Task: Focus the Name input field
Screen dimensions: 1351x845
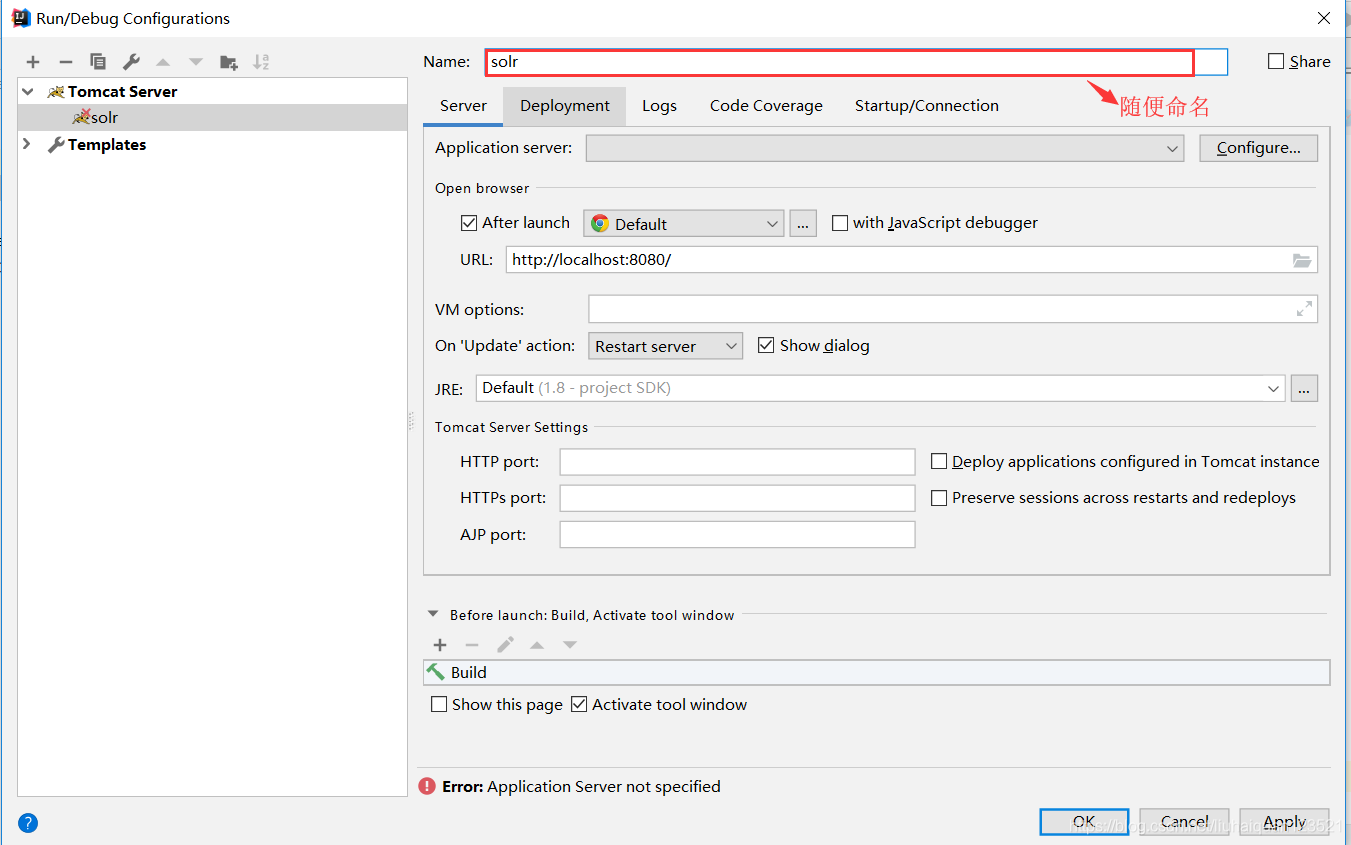Action: click(856, 62)
